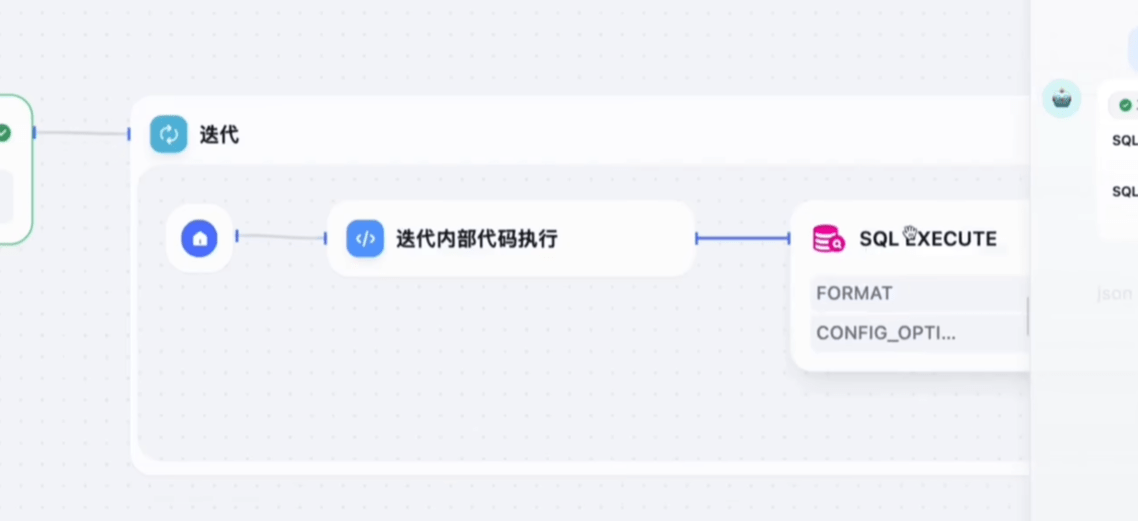Click the 迭代 container's left input handle
This screenshot has width=1138, height=521.
pos(129,134)
